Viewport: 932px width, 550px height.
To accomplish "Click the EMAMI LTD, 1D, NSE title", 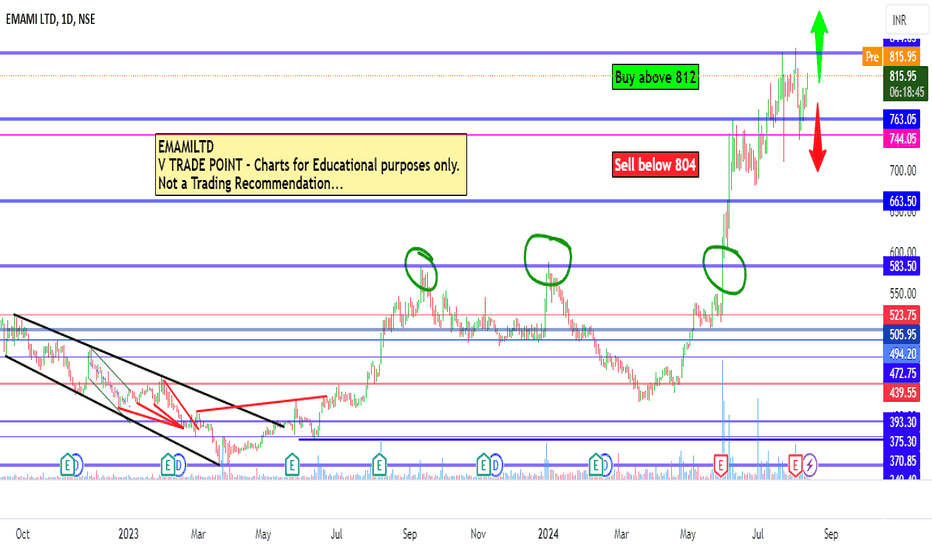I will click(51, 19).
